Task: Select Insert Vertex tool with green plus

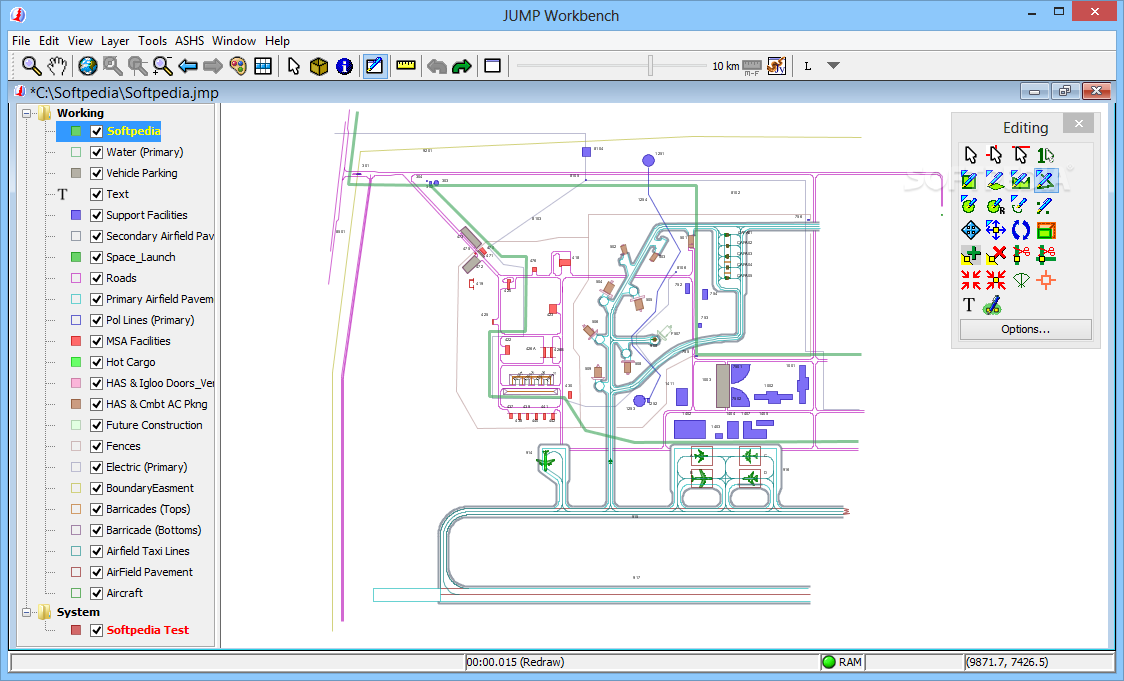Action: click(x=969, y=255)
